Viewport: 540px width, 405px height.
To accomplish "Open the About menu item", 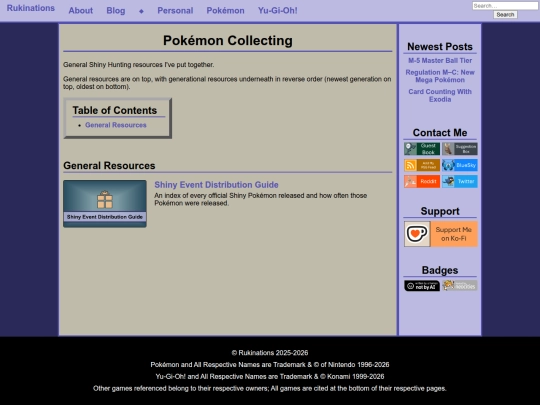I will (81, 11).
